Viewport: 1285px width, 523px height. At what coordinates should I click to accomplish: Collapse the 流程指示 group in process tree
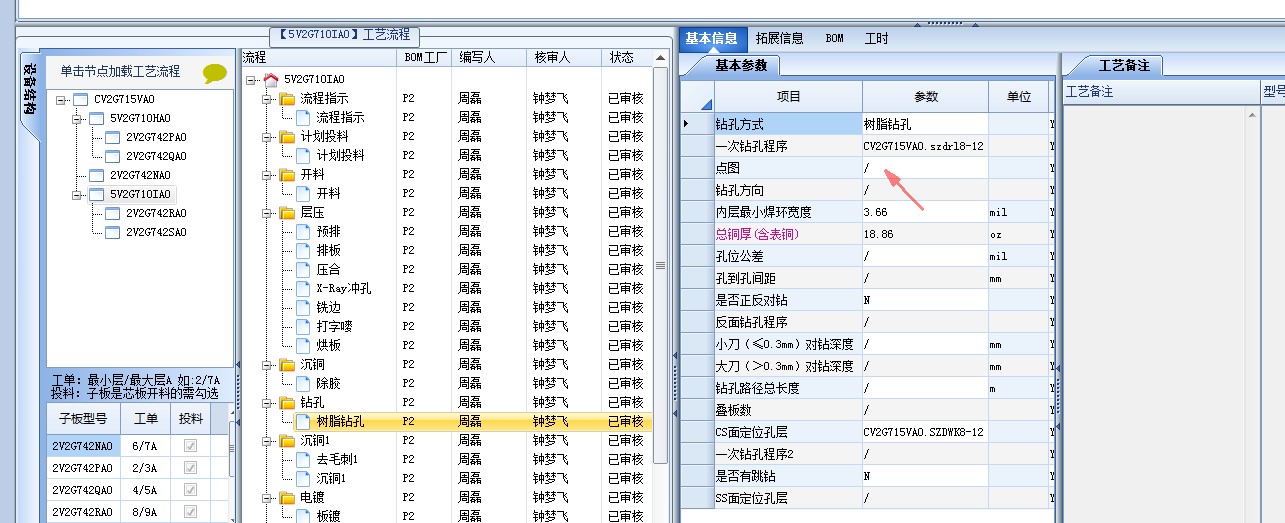coord(268,98)
